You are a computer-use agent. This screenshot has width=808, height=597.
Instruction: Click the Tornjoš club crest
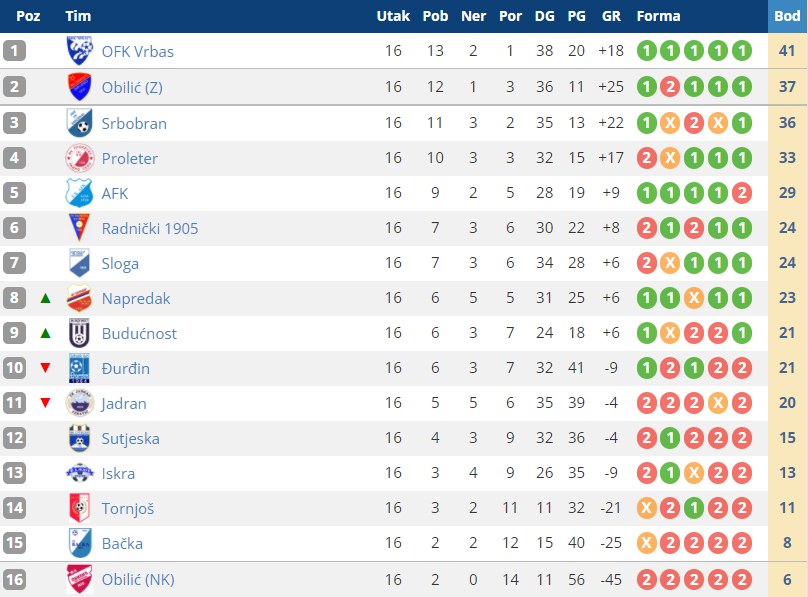pos(80,508)
